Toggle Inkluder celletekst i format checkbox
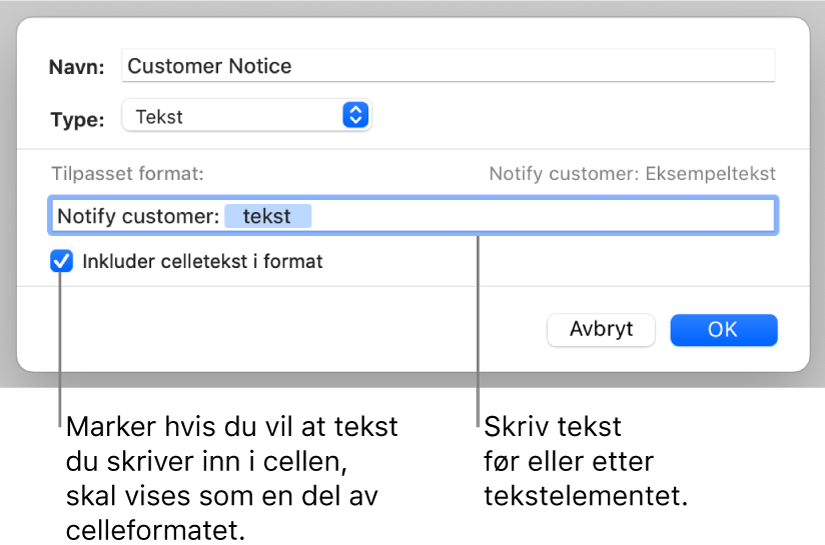 click(x=62, y=261)
